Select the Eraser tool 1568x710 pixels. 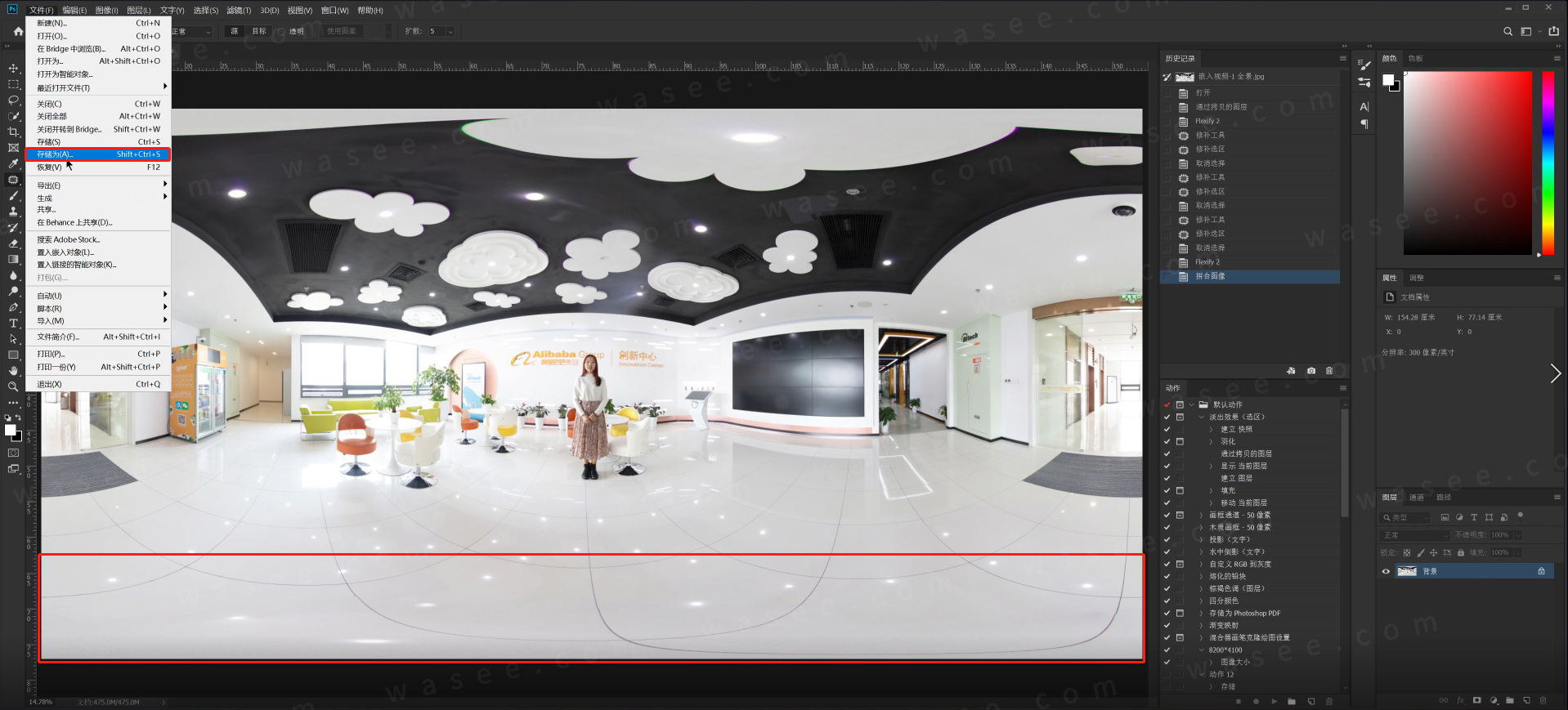13,243
